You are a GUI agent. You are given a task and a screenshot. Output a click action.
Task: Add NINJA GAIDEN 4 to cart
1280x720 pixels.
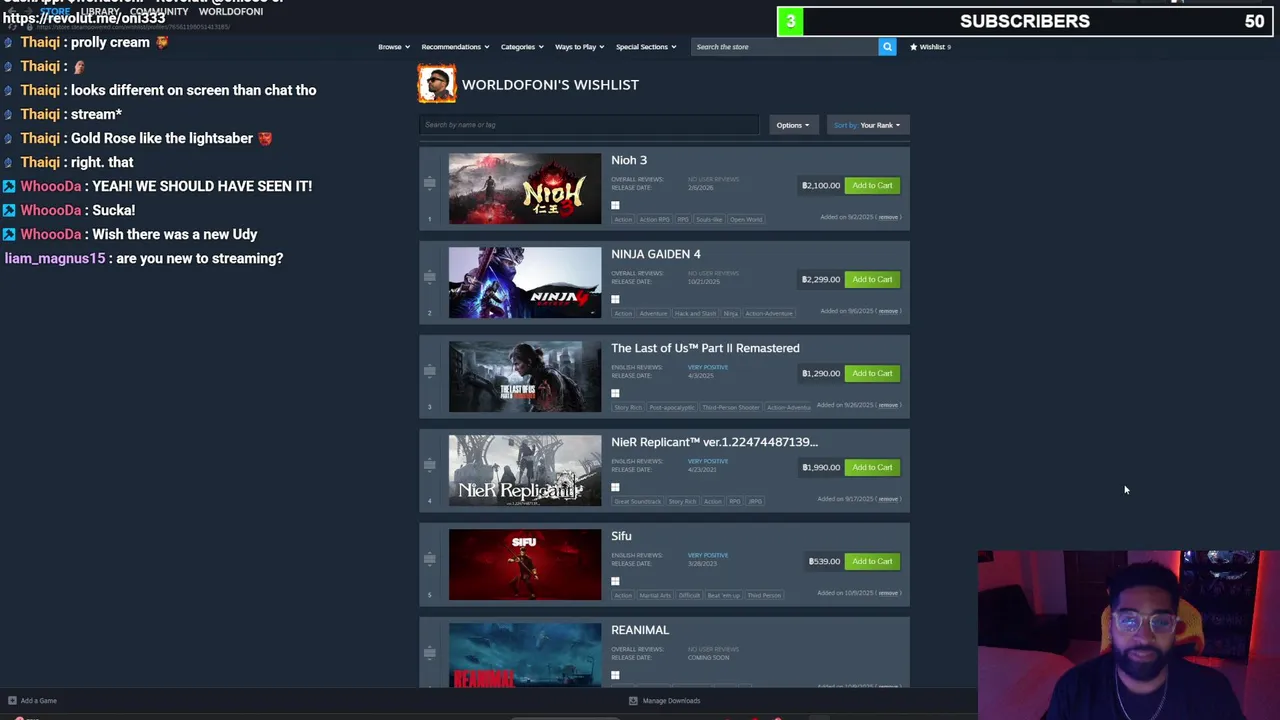click(872, 279)
